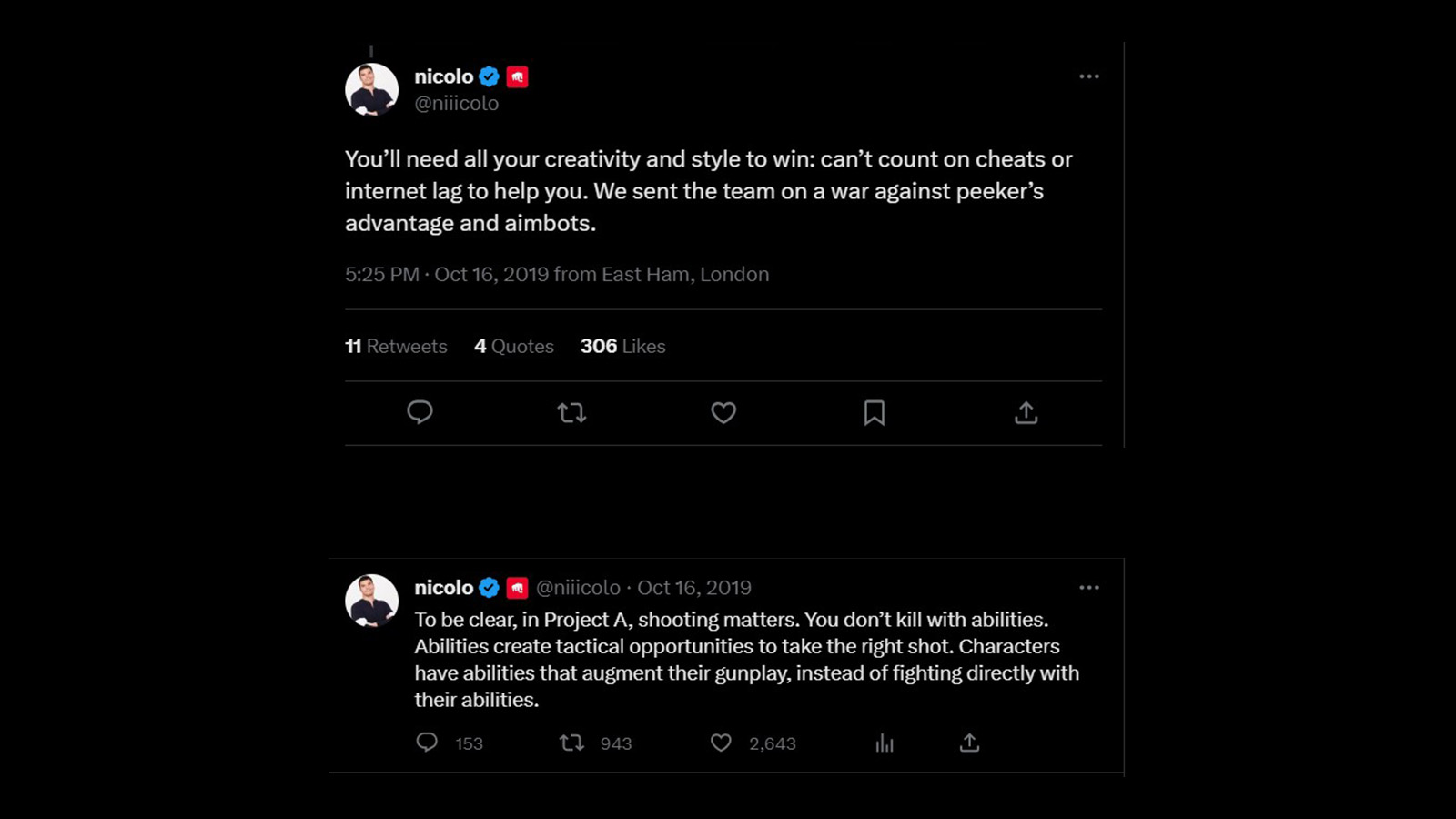Open nicolo's profile picture in main tweet
This screenshot has height=819, width=1456.
[x=371, y=89]
